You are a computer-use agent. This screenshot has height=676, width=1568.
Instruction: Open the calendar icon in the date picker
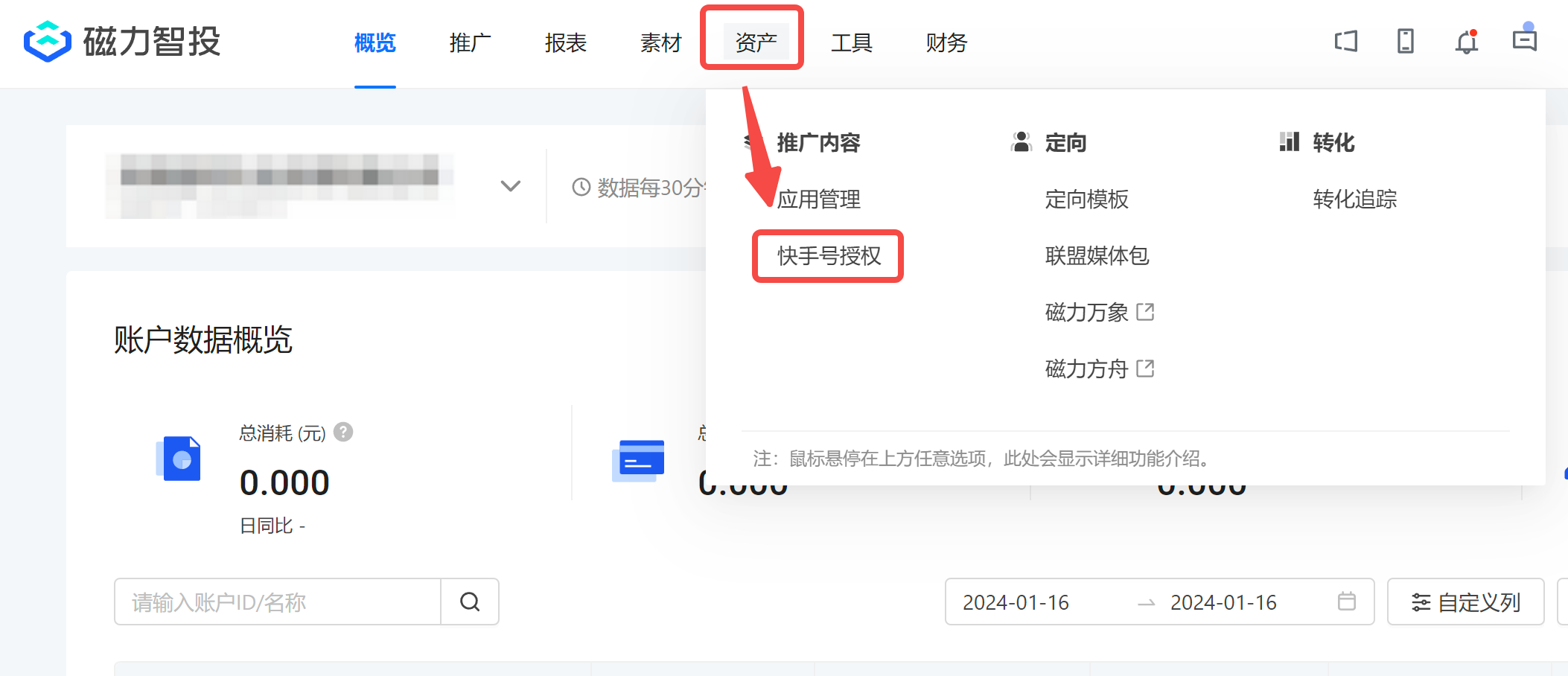(1347, 602)
